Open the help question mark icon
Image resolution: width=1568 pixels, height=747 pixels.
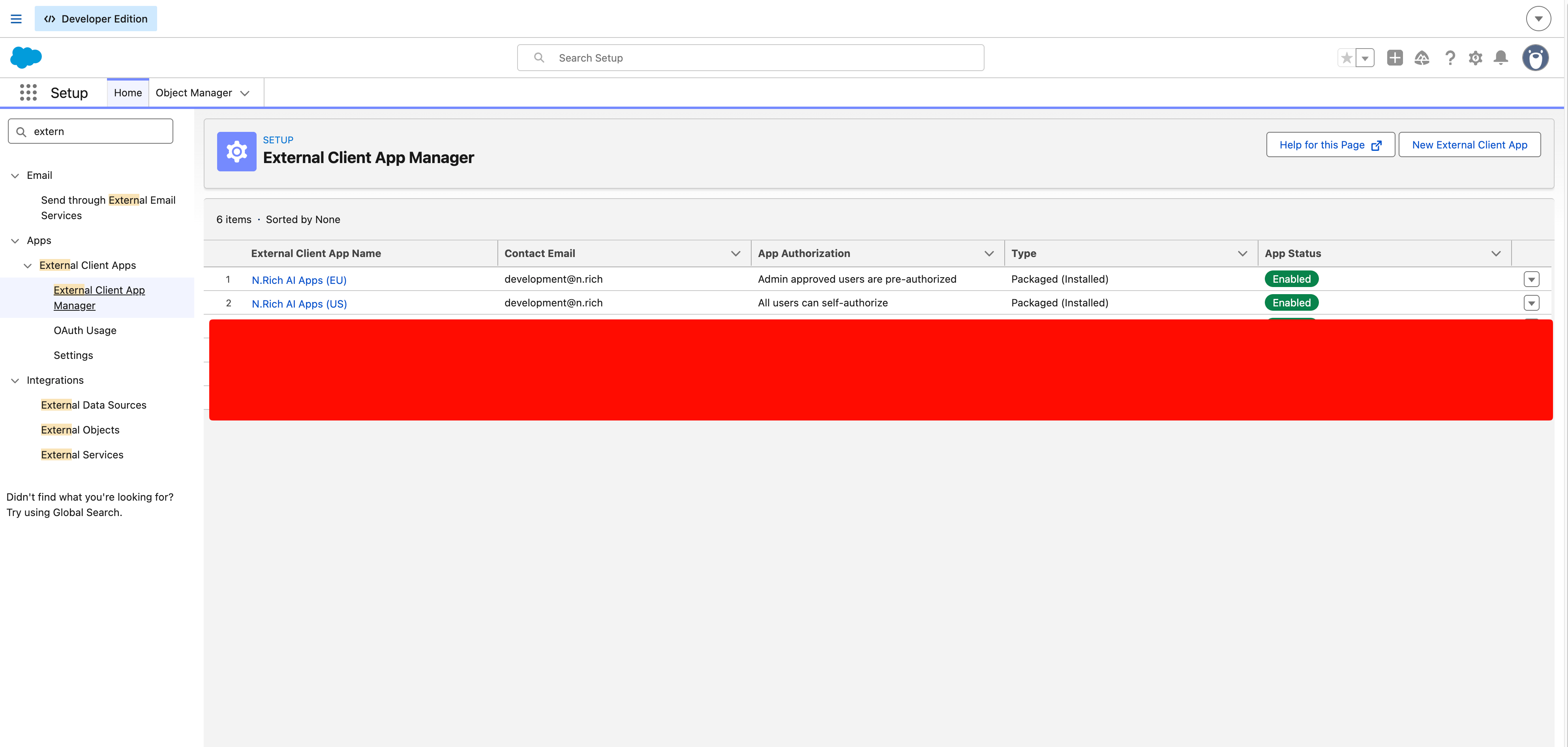click(x=1450, y=58)
